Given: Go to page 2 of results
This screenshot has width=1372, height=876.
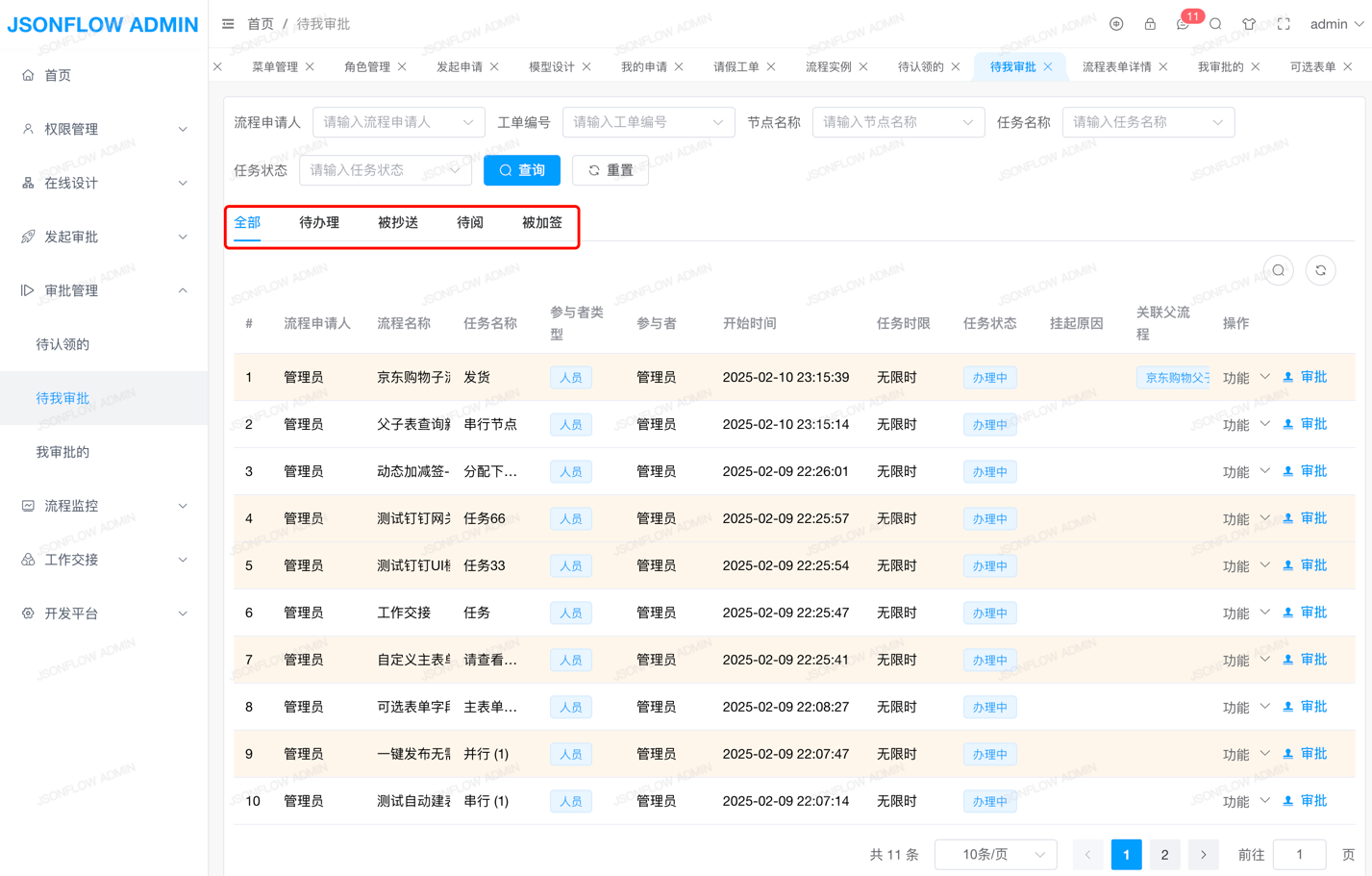Looking at the screenshot, I should click(1164, 854).
